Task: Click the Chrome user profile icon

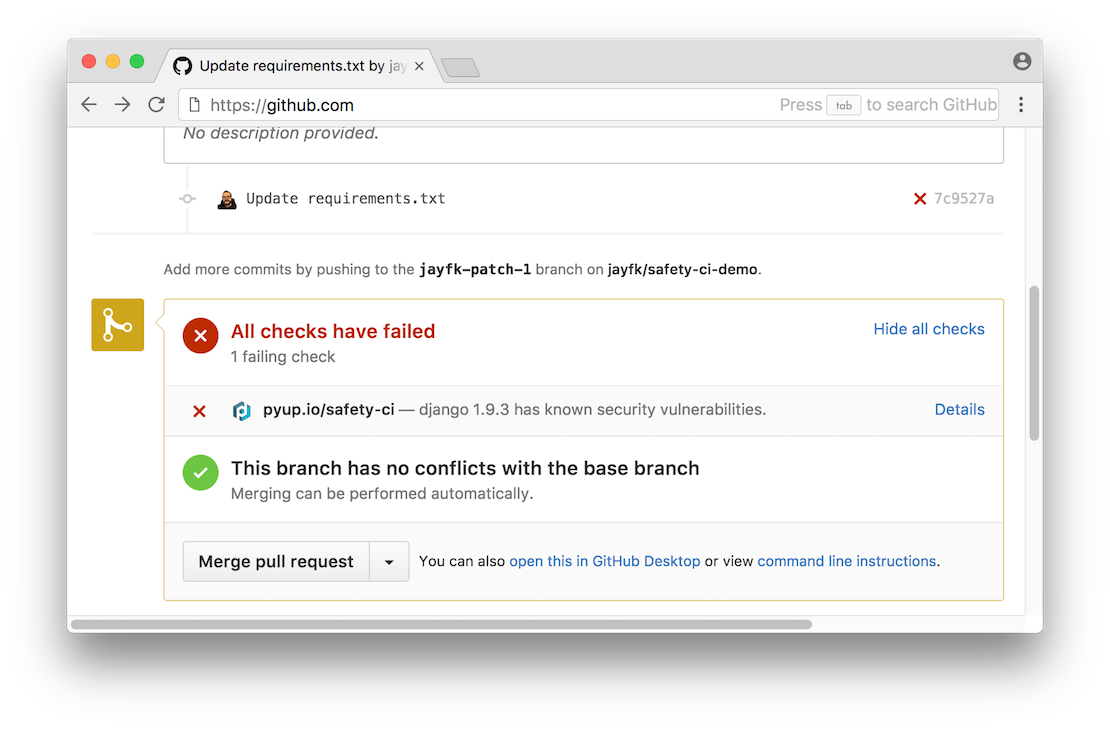Action: pos(1021,61)
